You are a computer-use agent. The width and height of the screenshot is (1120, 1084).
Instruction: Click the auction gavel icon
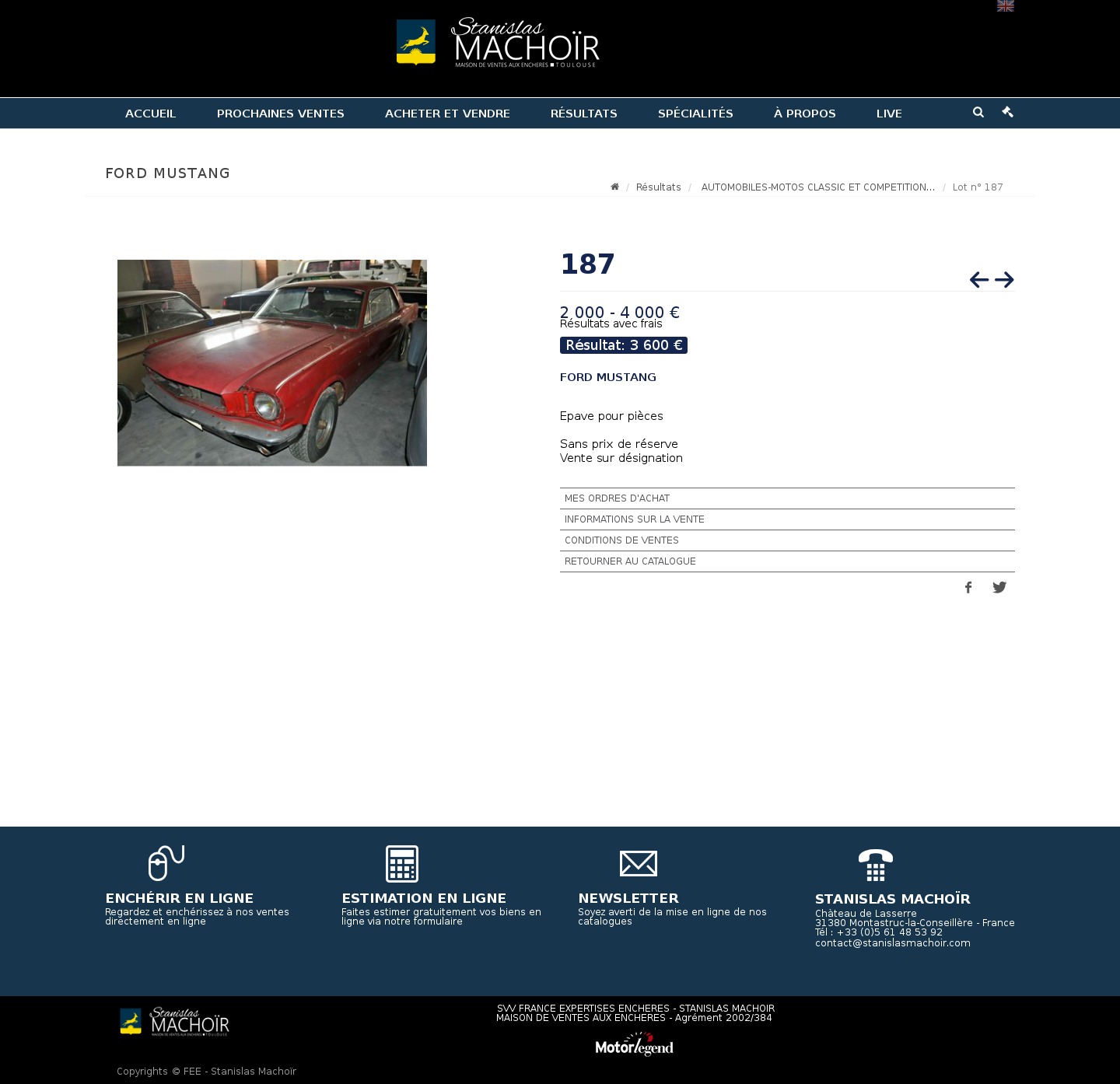[1008, 112]
